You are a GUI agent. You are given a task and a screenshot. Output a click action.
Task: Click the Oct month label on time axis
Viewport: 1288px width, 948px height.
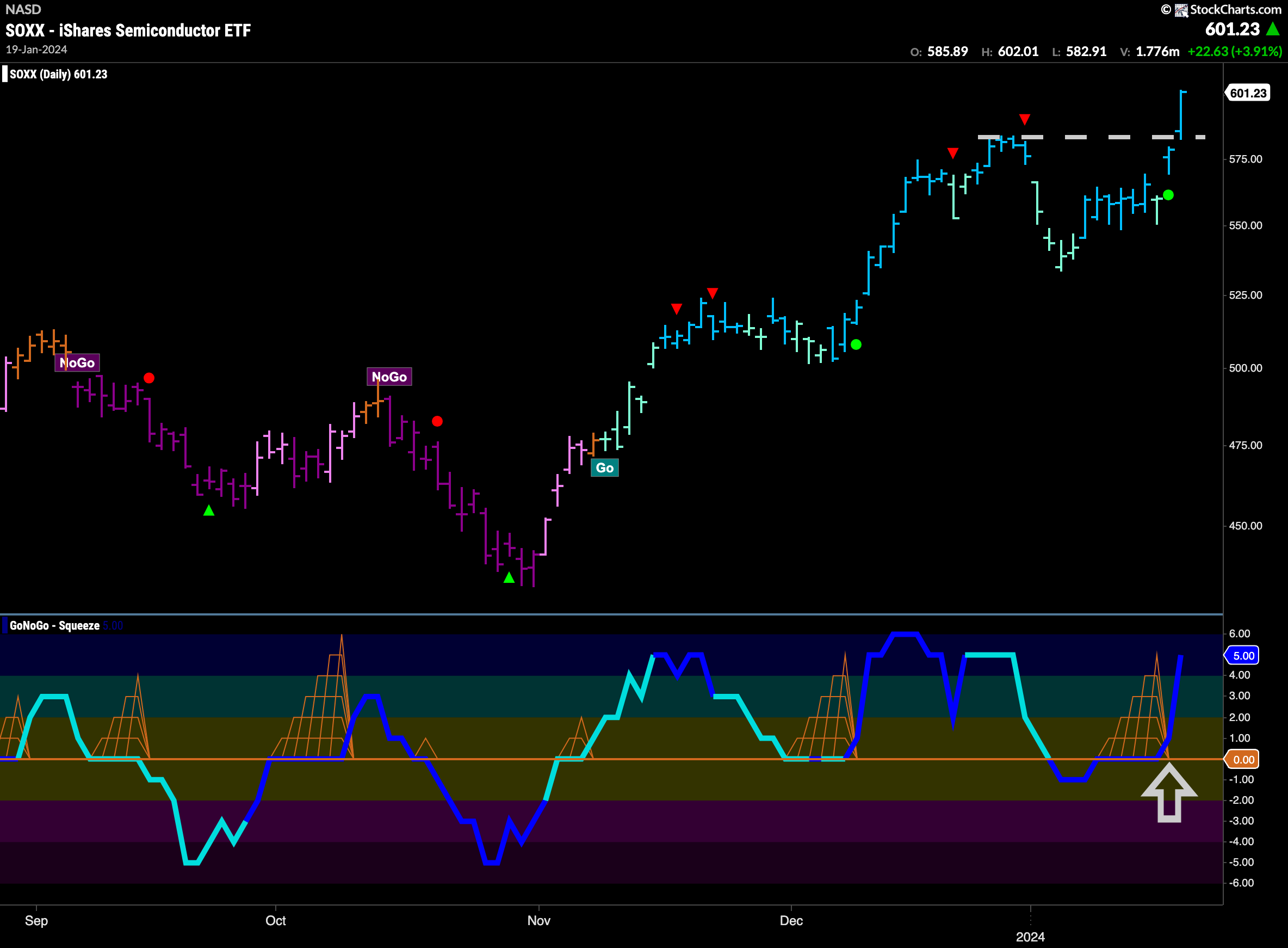click(275, 920)
